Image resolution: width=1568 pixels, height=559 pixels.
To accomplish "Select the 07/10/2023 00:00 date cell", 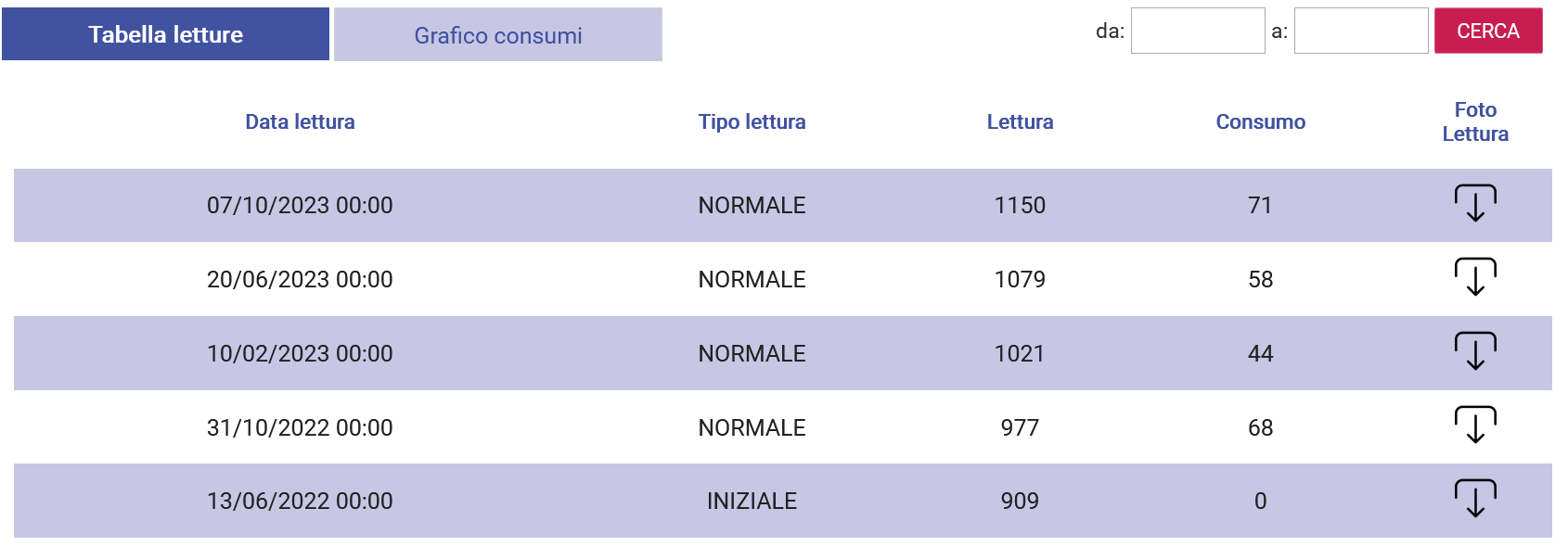I will click(300, 205).
